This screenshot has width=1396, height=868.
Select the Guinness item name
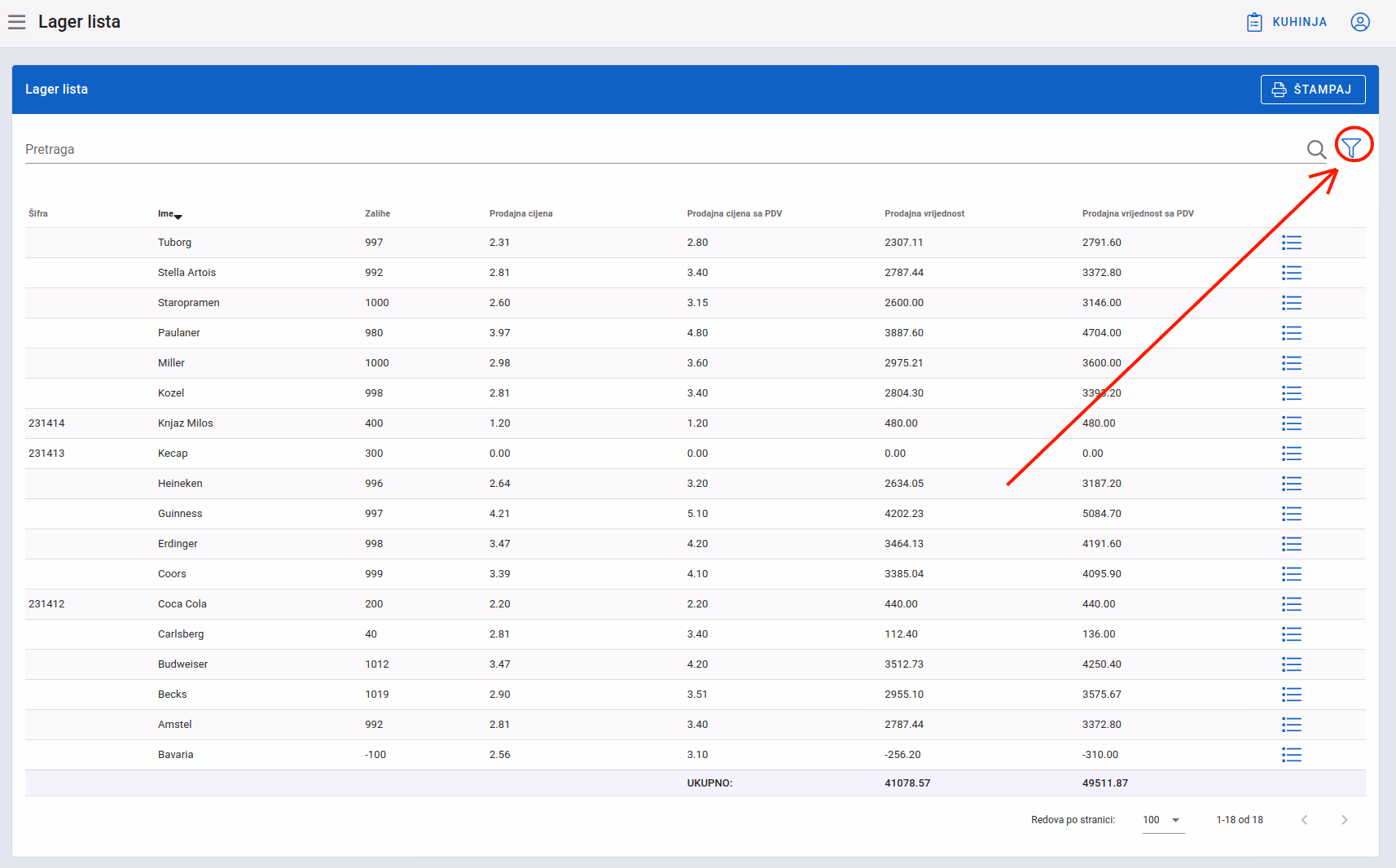coord(180,514)
